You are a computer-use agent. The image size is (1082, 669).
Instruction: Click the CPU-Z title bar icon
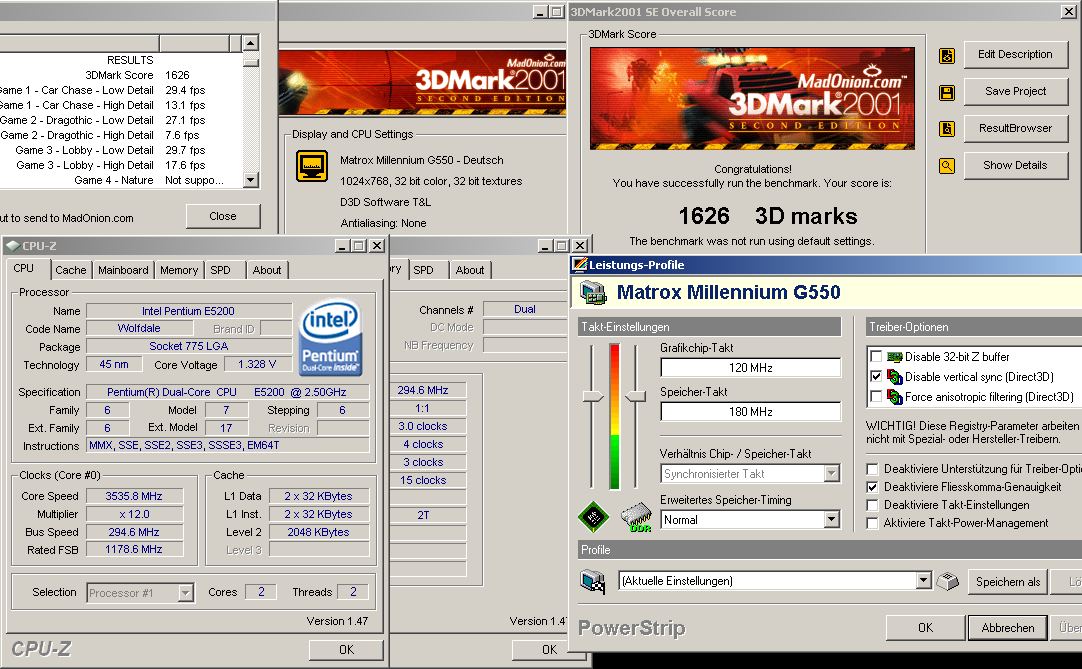pos(12,246)
